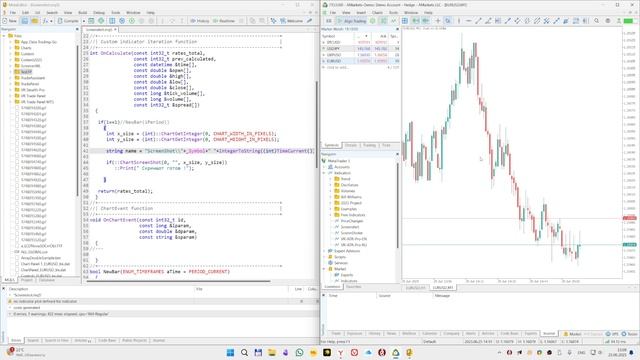640x360 pixels.
Task: Expand the VR Trade Panel MT5 folder
Action: click(11, 102)
